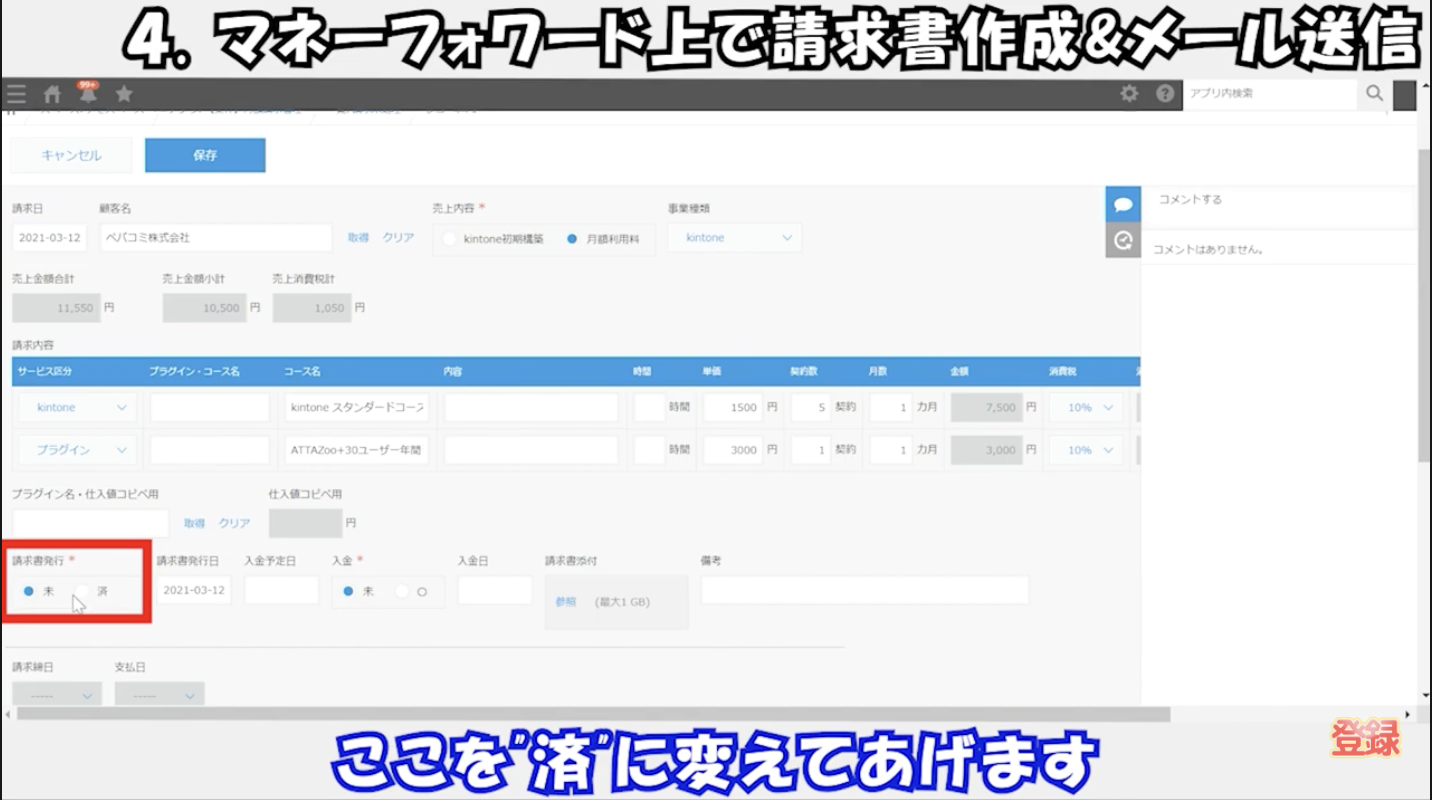Image resolution: width=1432 pixels, height=800 pixels.
Task: Click the magnifier to run app search
Action: (x=1374, y=93)
